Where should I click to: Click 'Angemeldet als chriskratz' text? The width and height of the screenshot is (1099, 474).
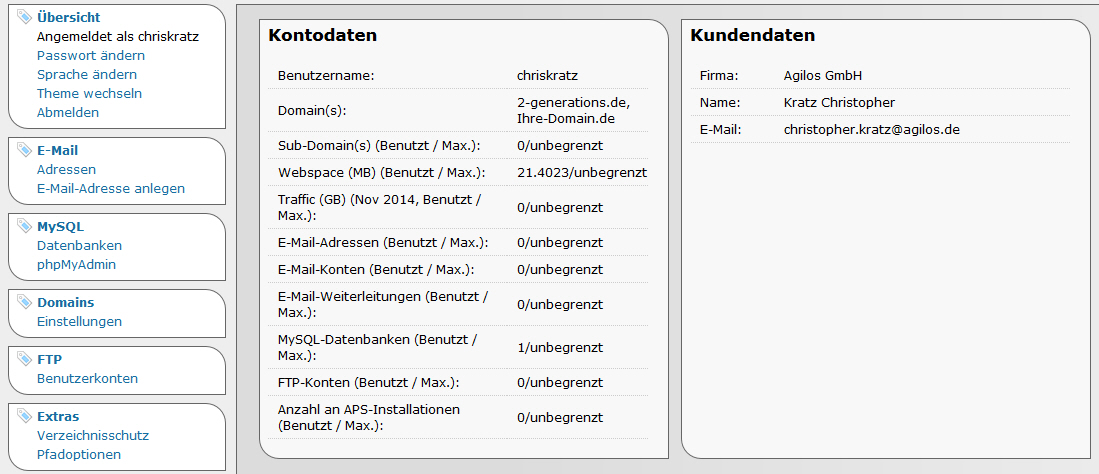point(118,36)
